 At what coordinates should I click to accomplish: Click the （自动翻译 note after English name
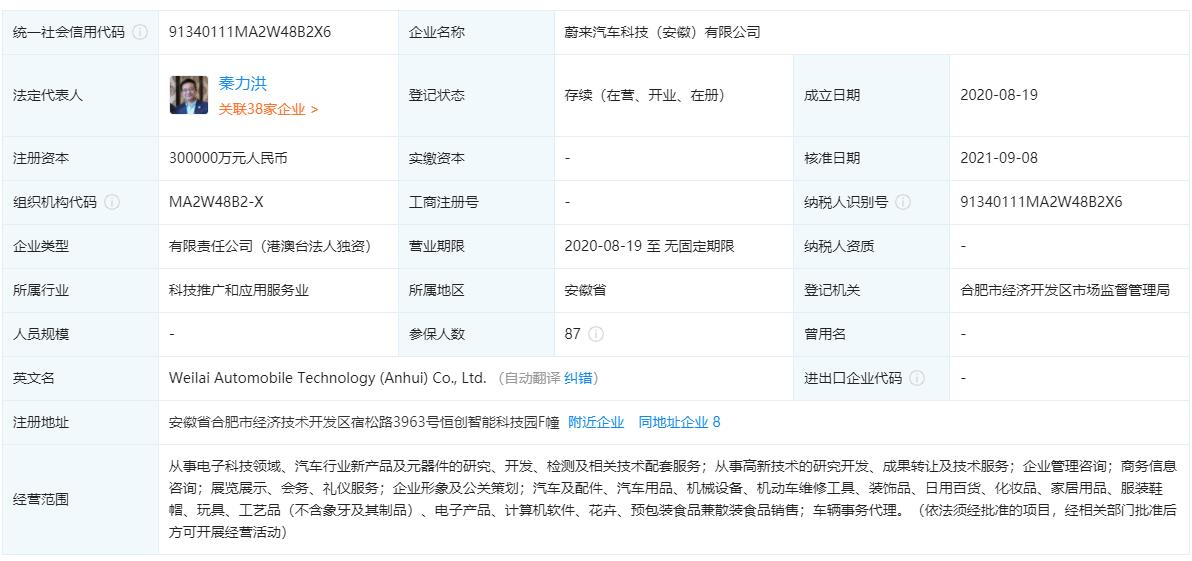pos(529,378)
